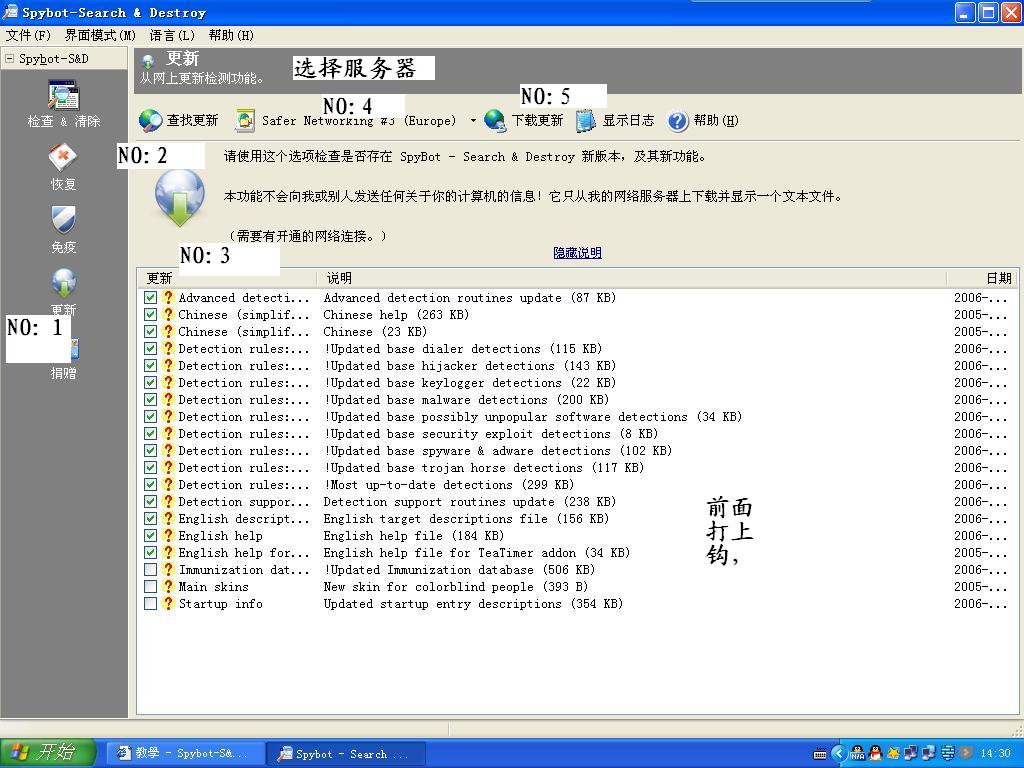Screen dimensions: 1024x768
Task: Select English help file for TeaTimer row
Action: [575, 552]
